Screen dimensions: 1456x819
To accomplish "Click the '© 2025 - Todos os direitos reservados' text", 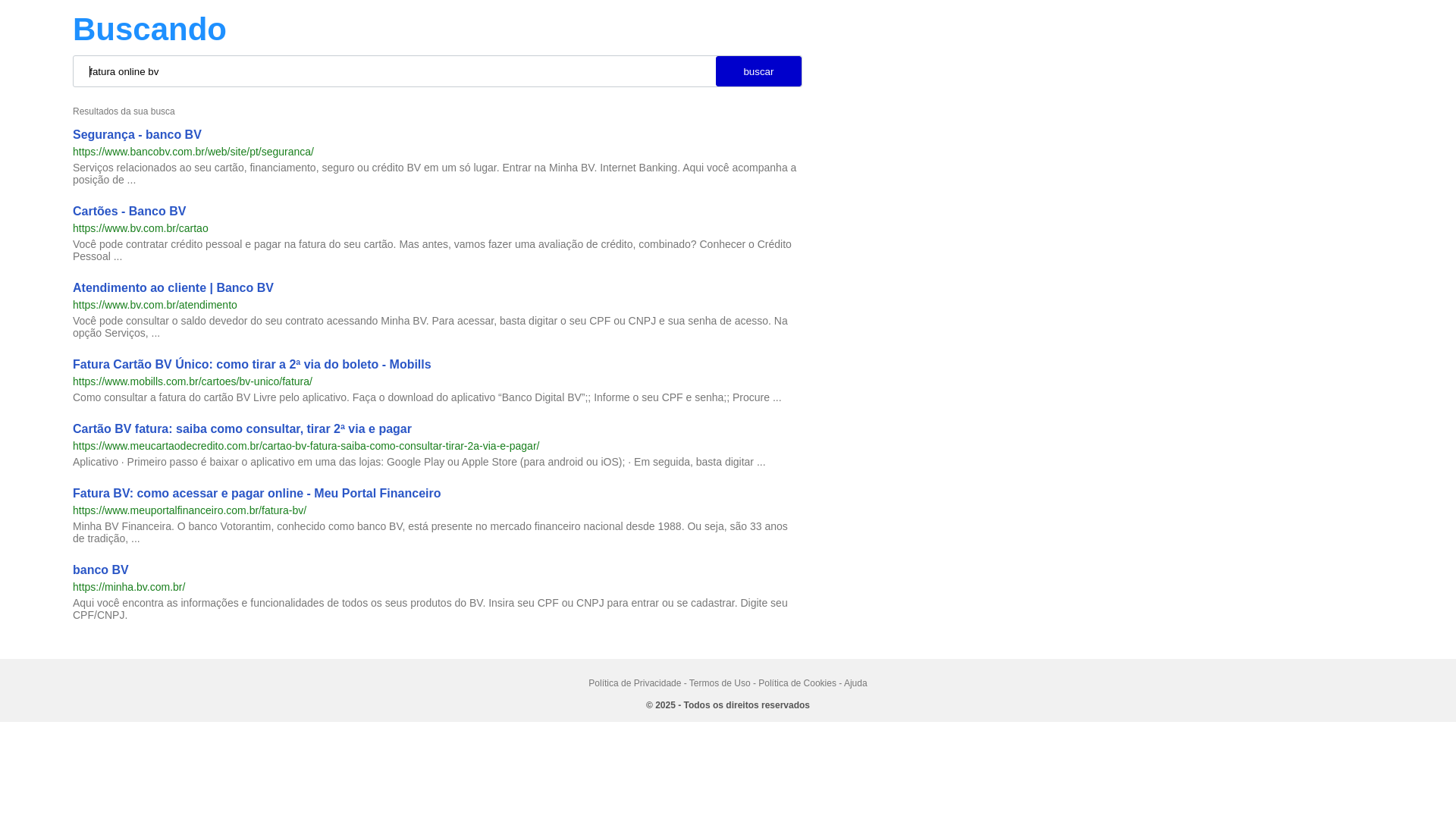I will pyautogui.click(x=728, y=705).
